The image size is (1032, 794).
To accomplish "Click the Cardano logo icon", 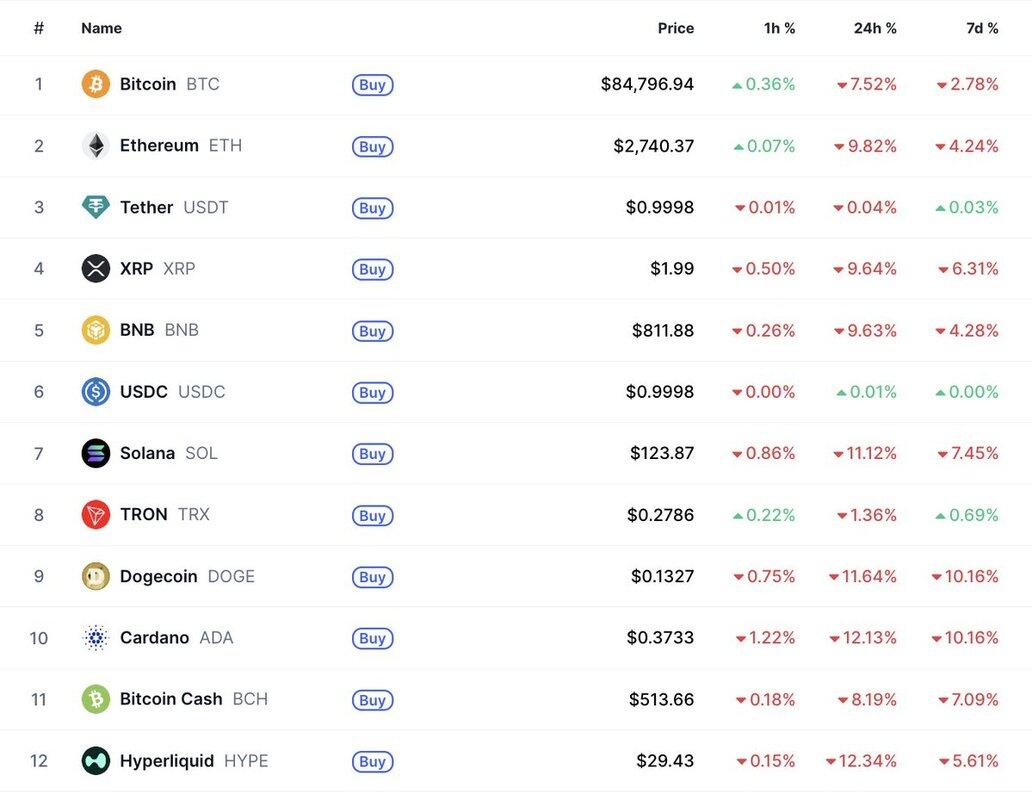I will pyautogui.click(x=95, y=638).
